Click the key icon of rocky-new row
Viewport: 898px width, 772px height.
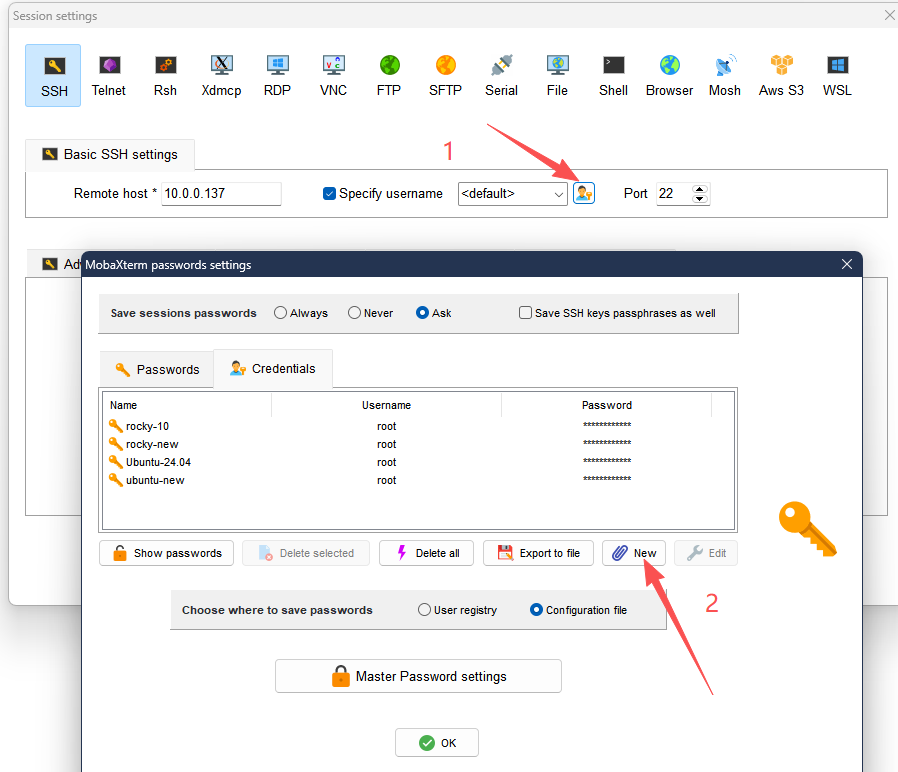coord(116,444)
